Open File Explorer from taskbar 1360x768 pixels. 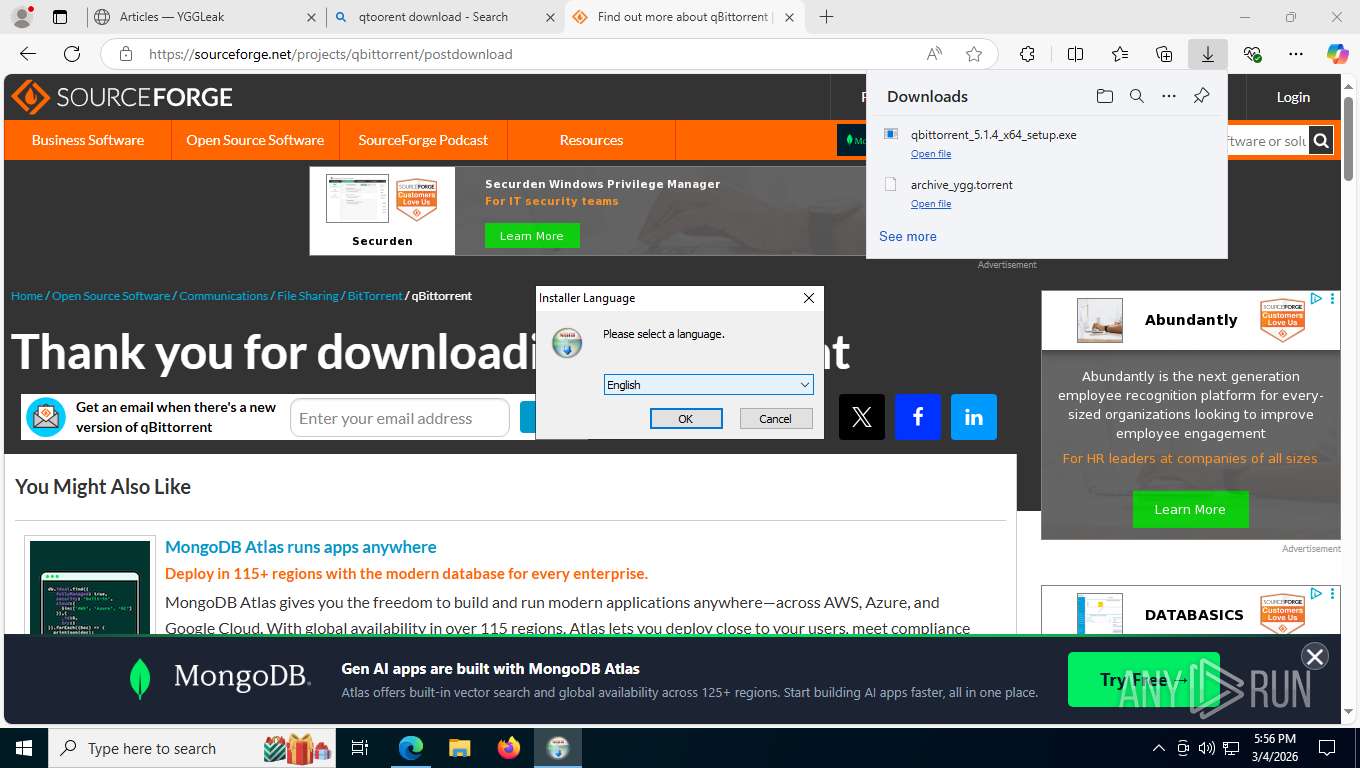459,748
